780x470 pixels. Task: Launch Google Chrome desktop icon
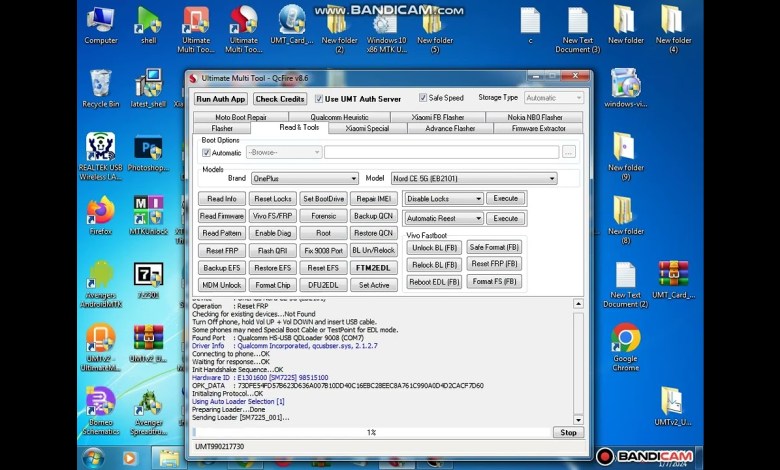625,348
